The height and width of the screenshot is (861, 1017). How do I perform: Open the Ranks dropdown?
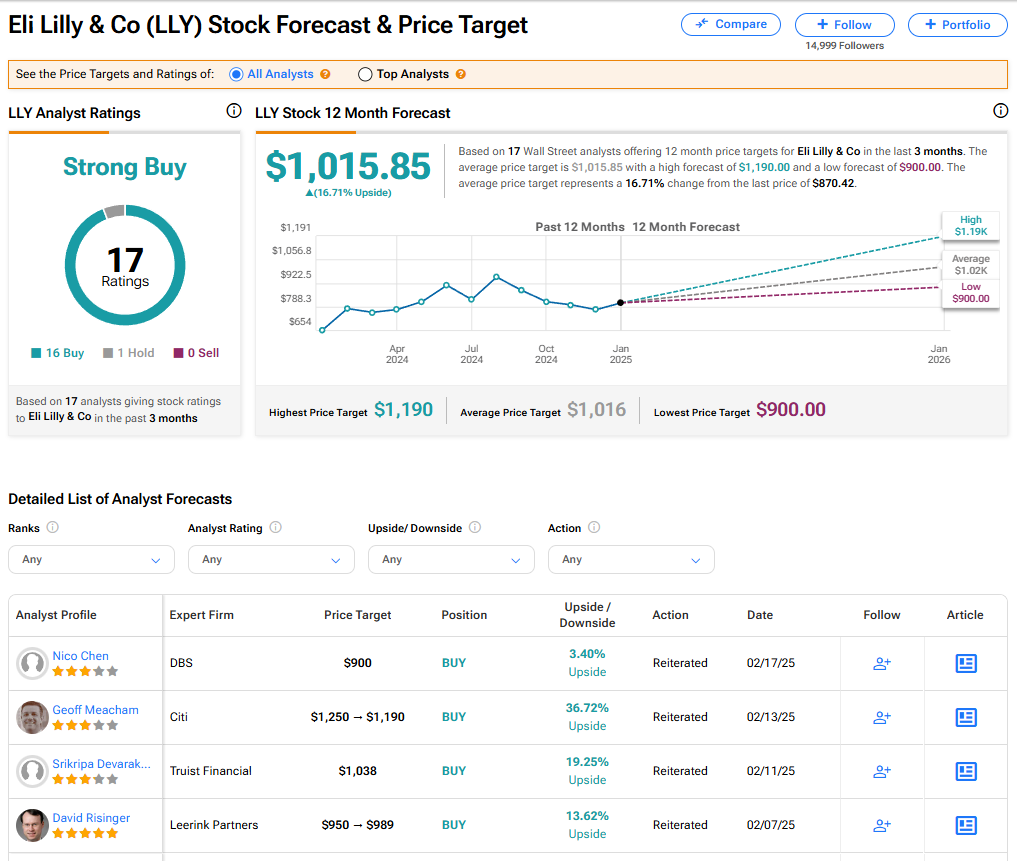[91, 560]
